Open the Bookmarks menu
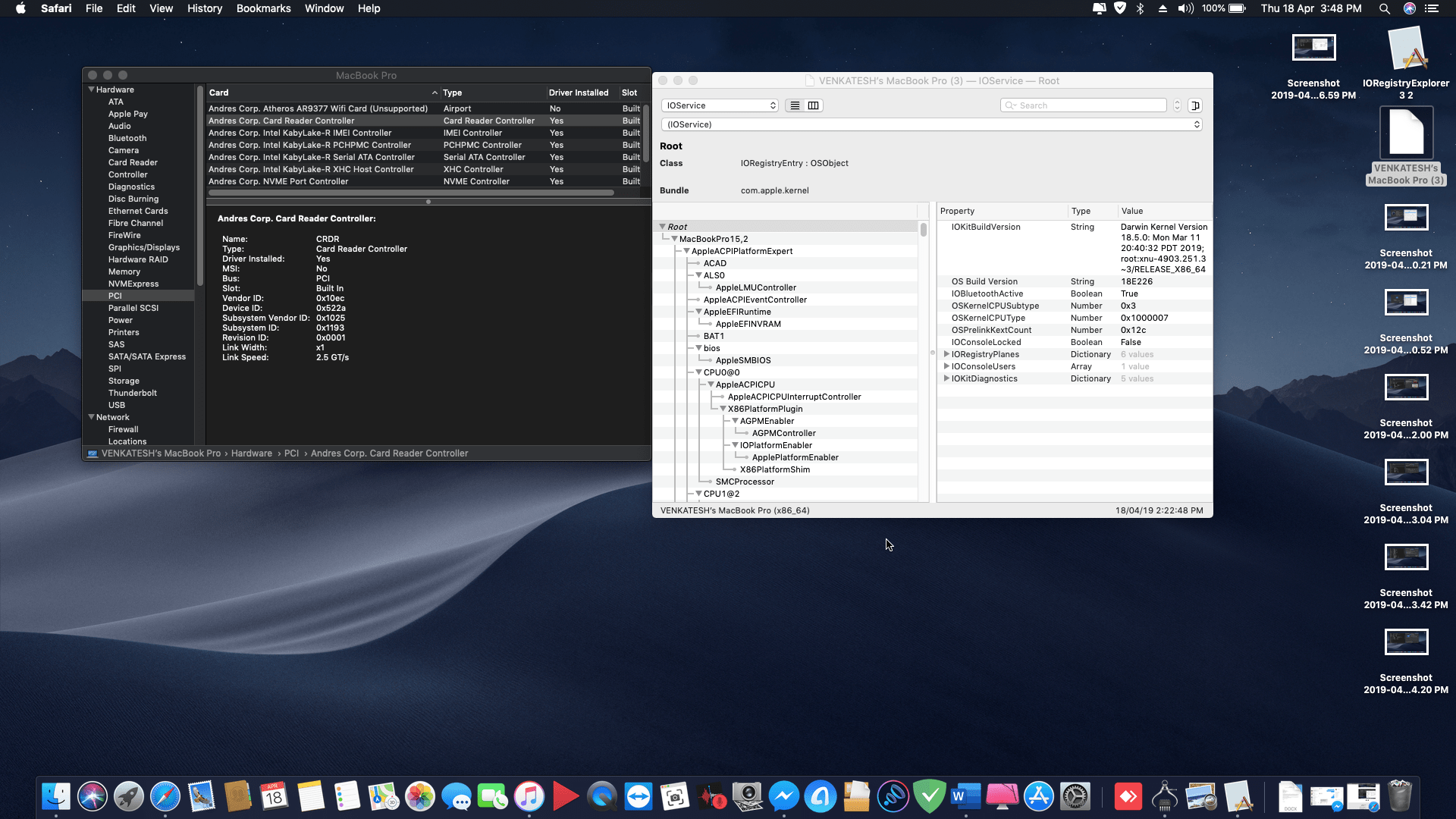This screenshot has height=819, width=1456. point(263,8)
